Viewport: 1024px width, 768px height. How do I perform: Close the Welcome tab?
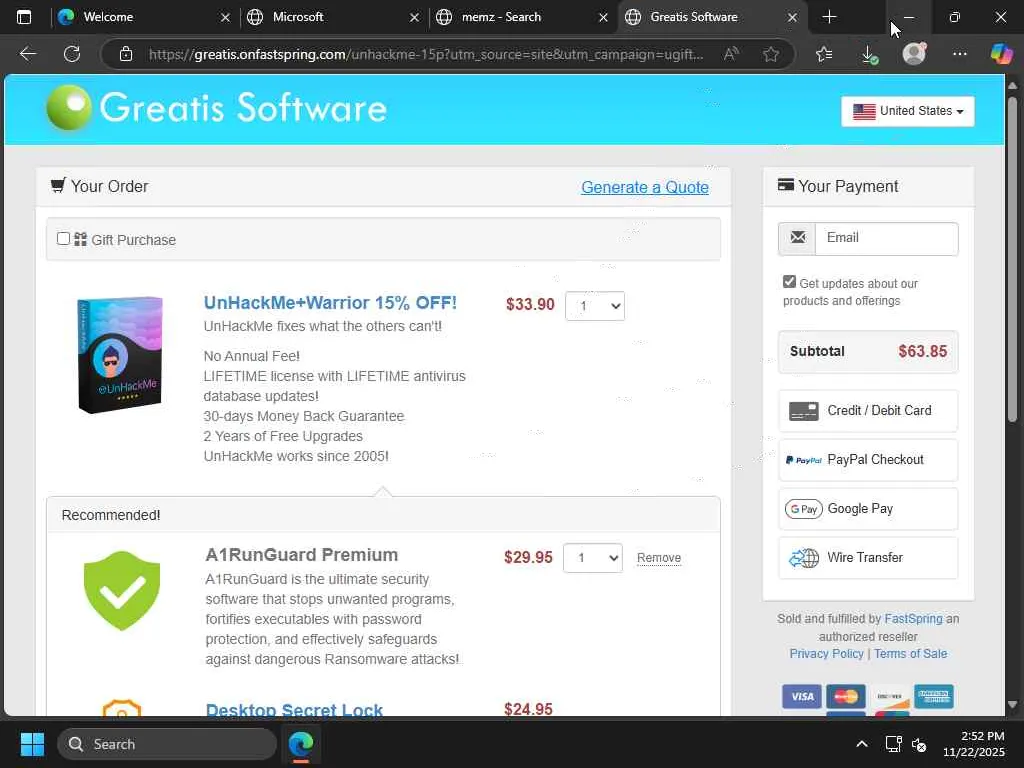[225, 18]
